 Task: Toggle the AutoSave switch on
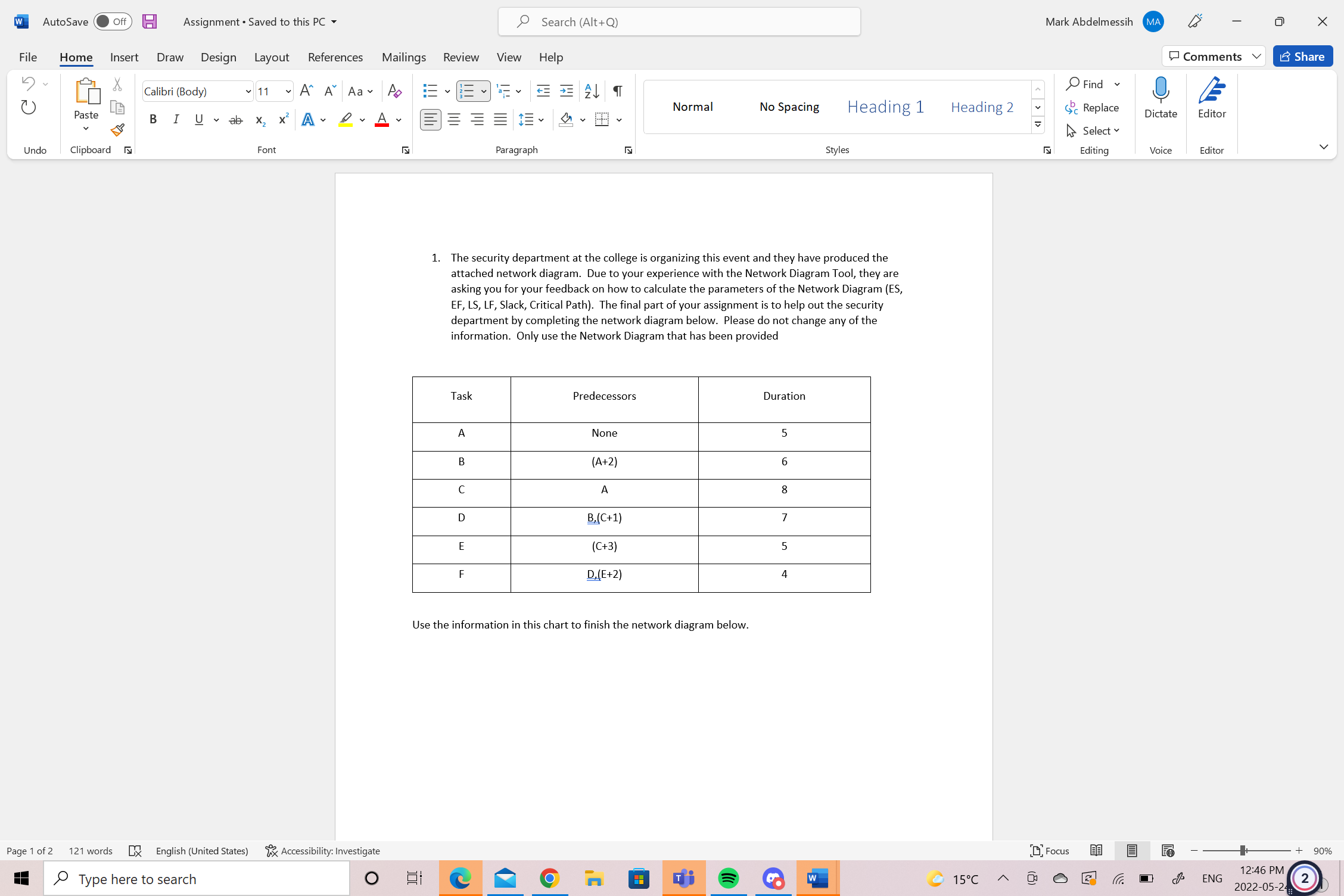[113, 21]
